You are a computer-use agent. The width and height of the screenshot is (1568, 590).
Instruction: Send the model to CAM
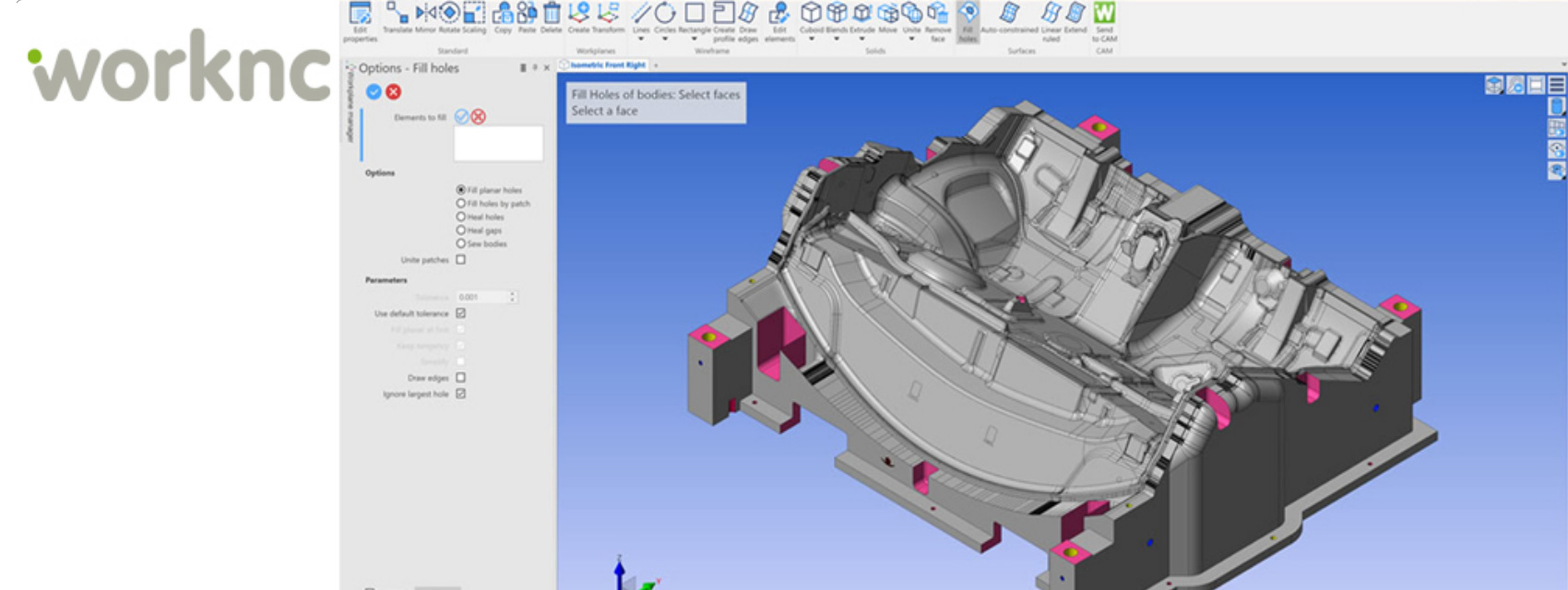[x=1104, y=21]
